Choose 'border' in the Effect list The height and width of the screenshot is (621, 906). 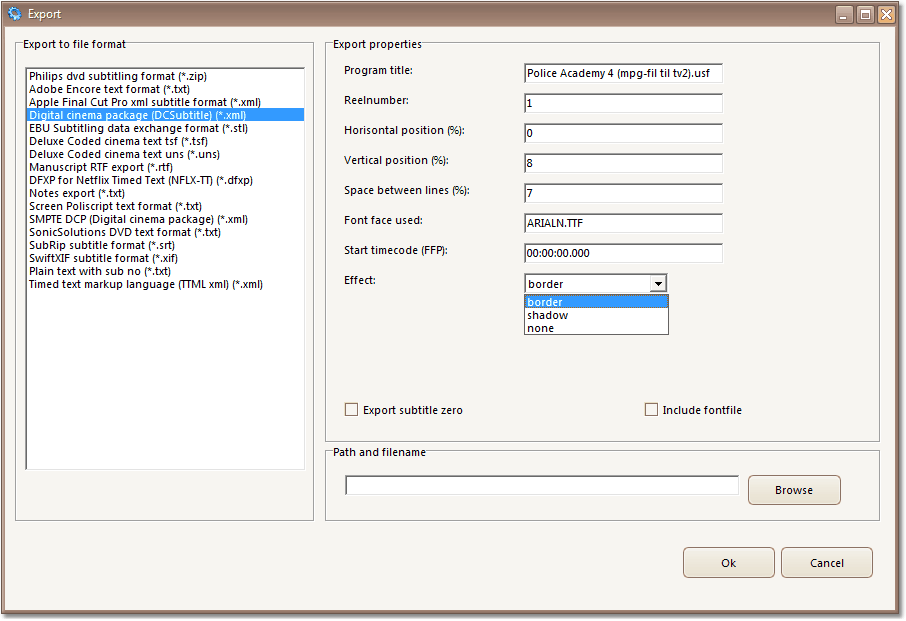(x=596, y=302)
